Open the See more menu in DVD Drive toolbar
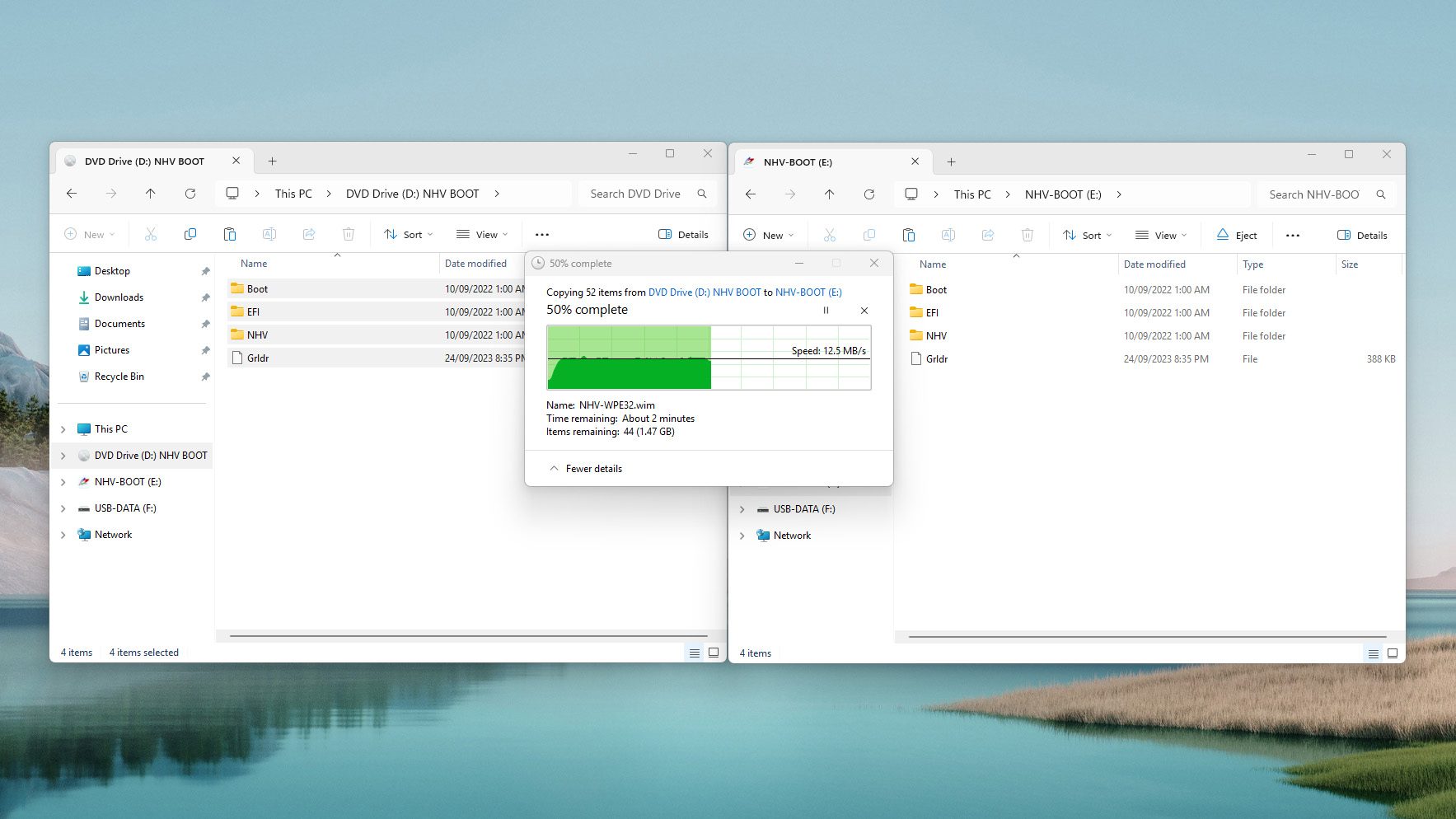The height and width of the screenshot is (819, 1456). (x=541, y=235)
